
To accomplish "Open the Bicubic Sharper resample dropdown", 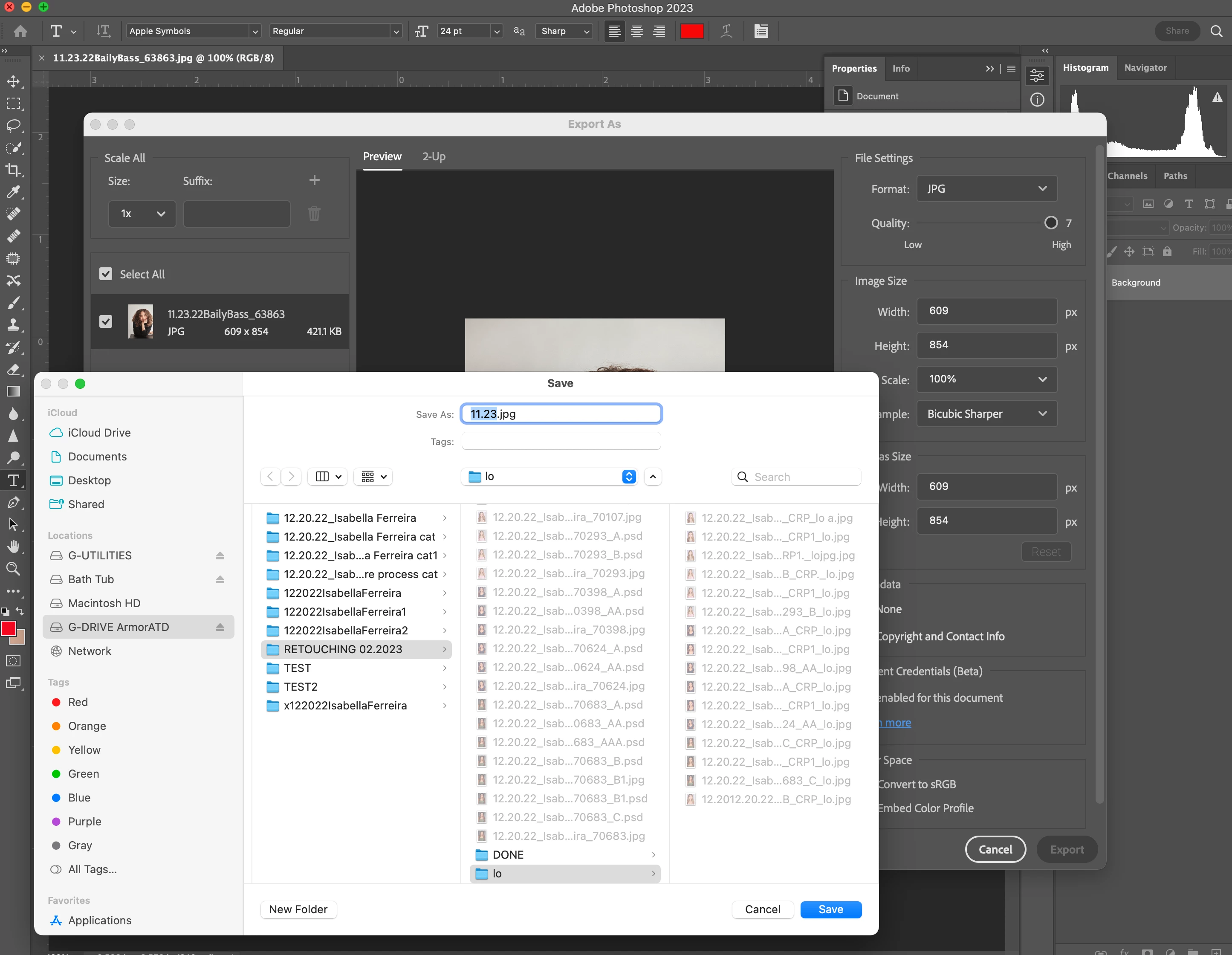I will pyautogui.click(x=986, y=414).
